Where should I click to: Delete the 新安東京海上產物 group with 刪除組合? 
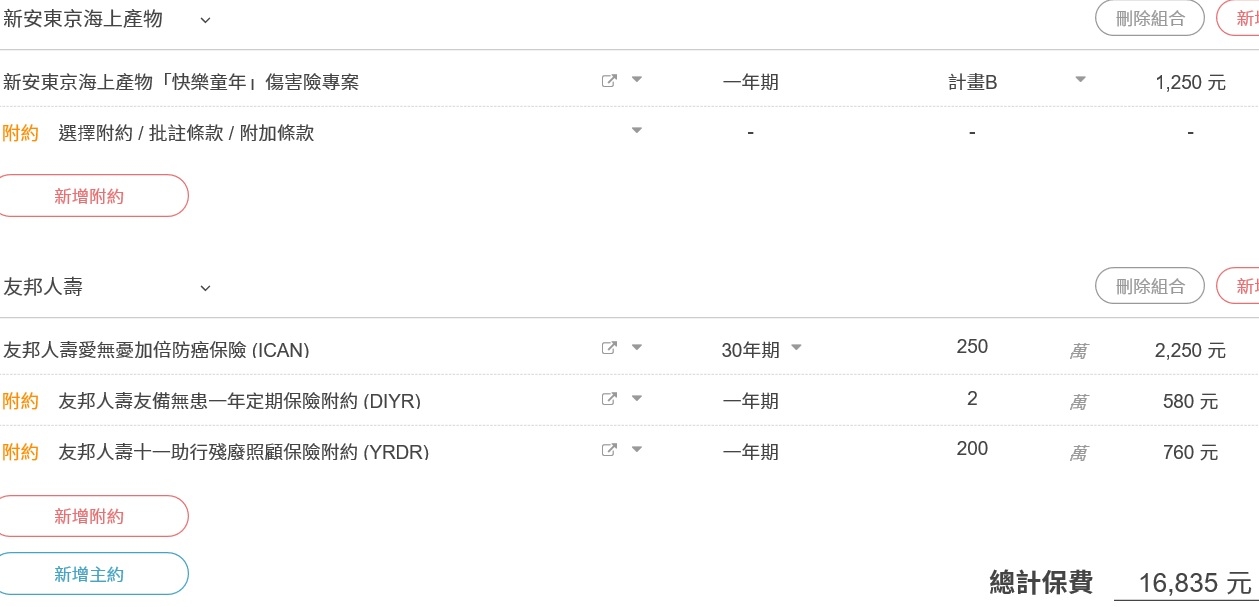1150,18
